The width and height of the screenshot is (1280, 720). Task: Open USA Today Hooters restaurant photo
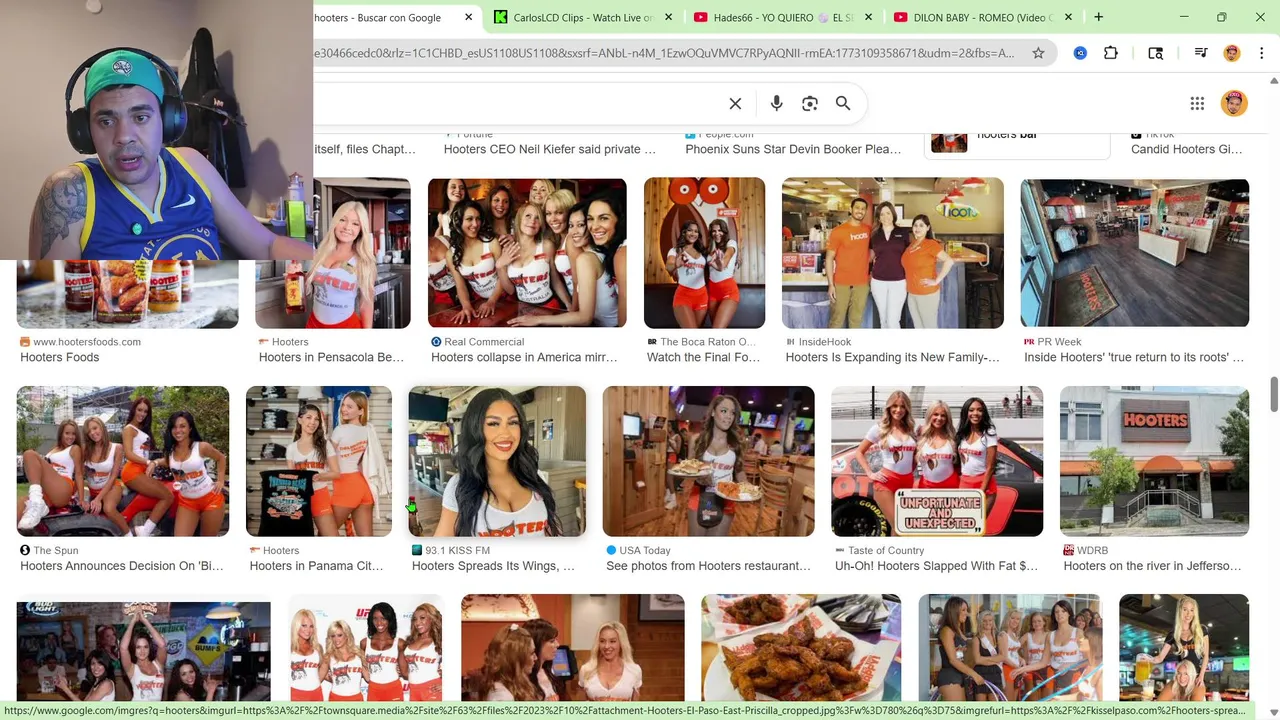point(708,461)
